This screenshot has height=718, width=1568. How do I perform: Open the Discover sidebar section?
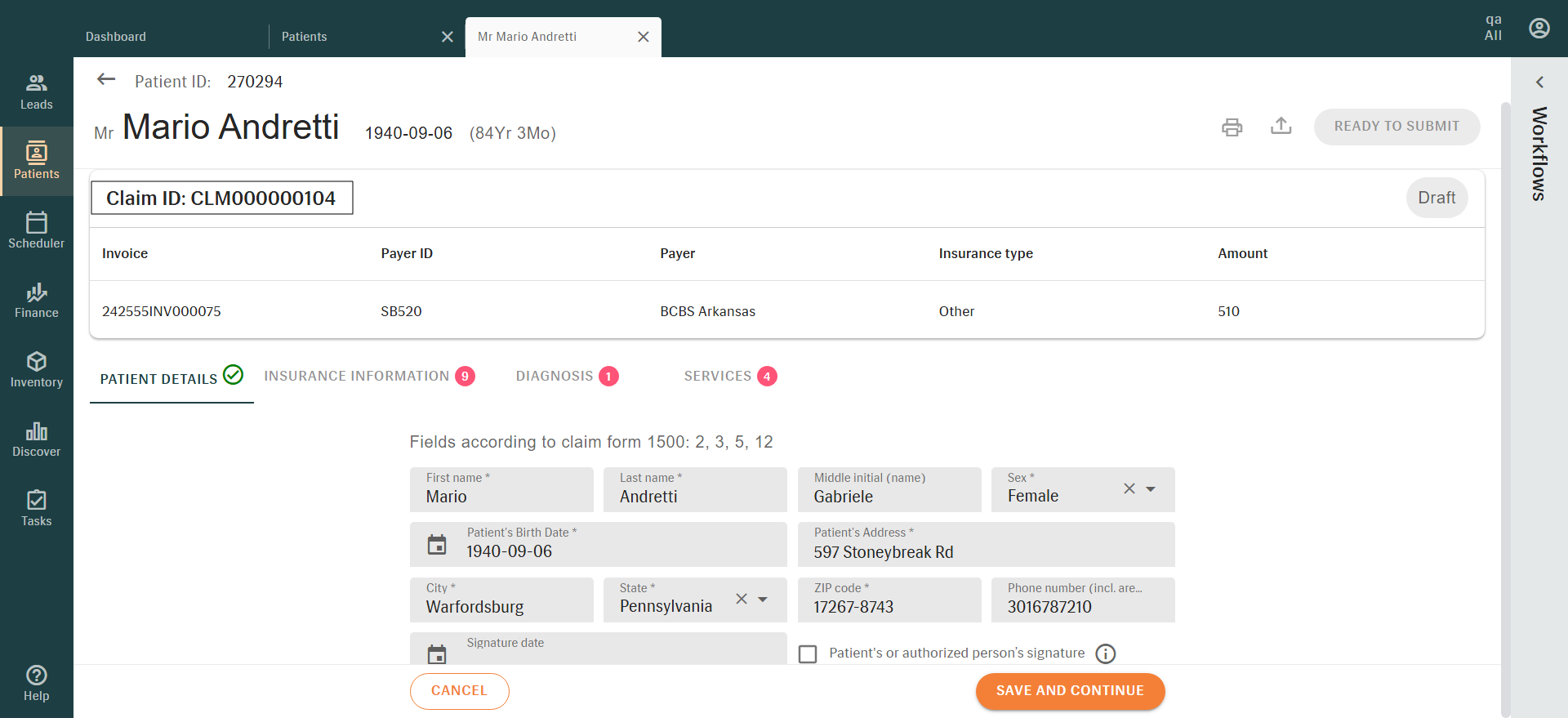[x=36, y=439]
